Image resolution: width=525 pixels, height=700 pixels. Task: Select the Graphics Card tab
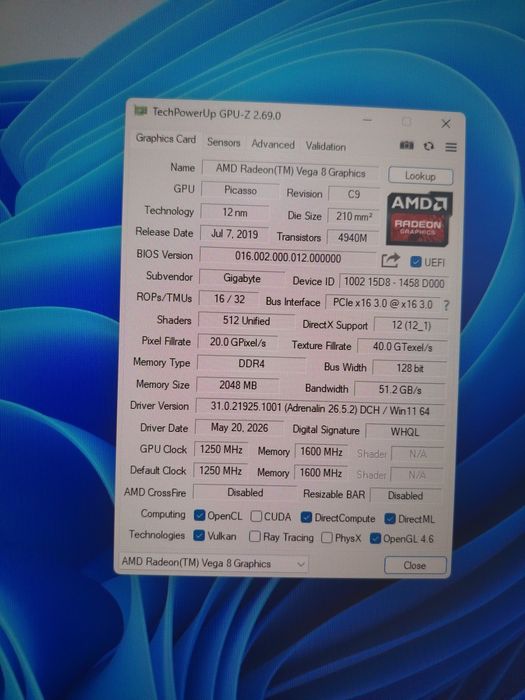click(166, 138)
